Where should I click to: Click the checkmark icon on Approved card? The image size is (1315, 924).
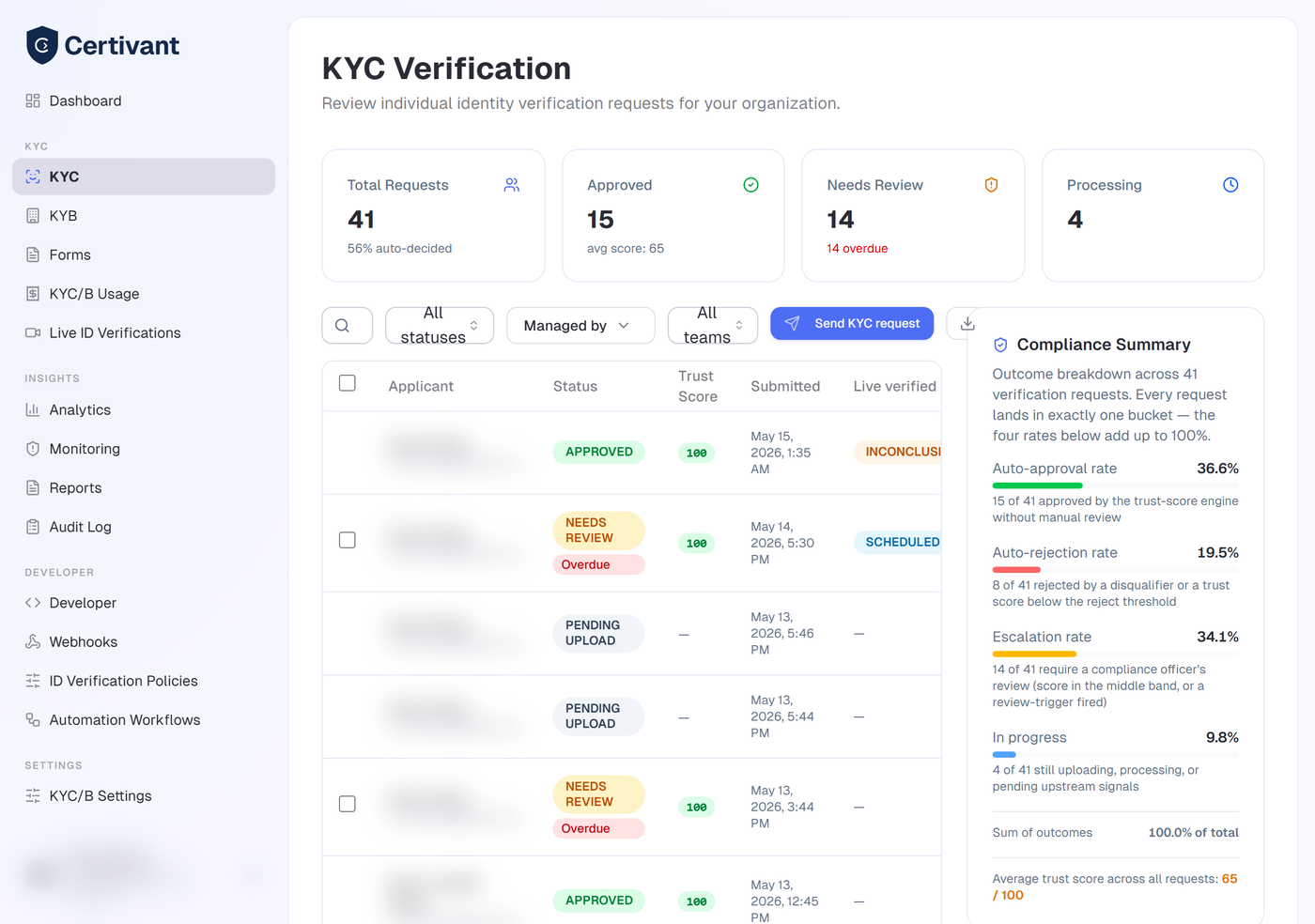pos(751,185)
